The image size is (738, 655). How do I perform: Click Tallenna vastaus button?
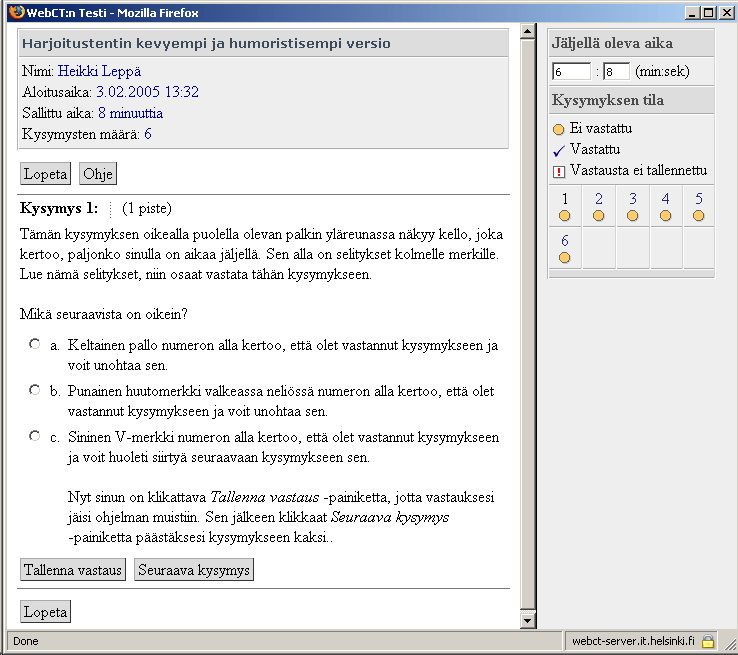click(73, 570)
